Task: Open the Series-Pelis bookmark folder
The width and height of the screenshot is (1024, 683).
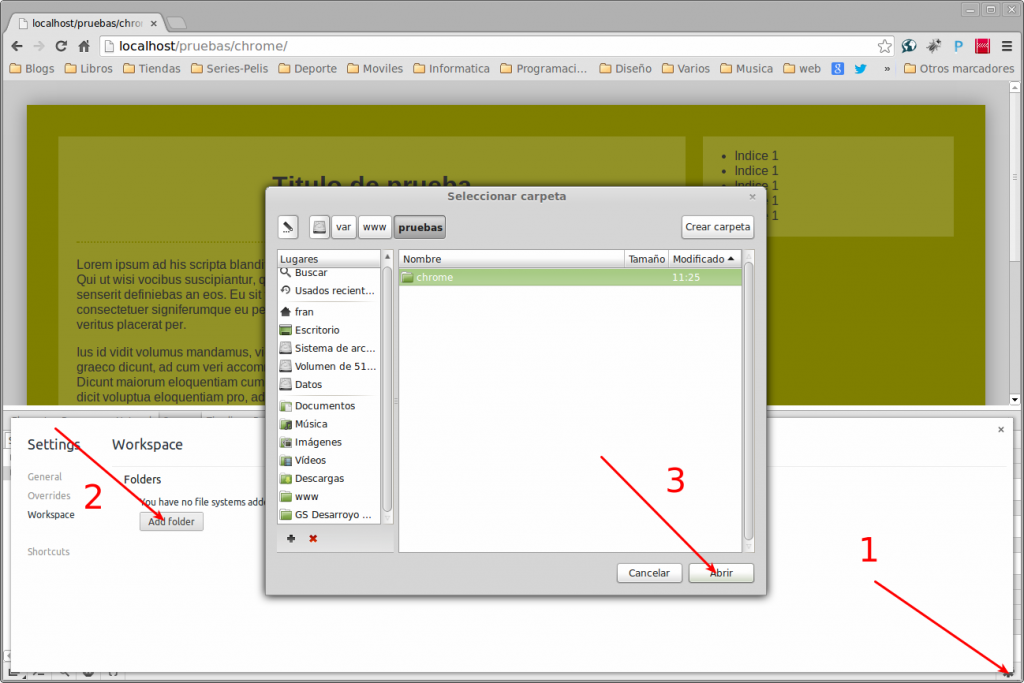Action: coord(229,68)
